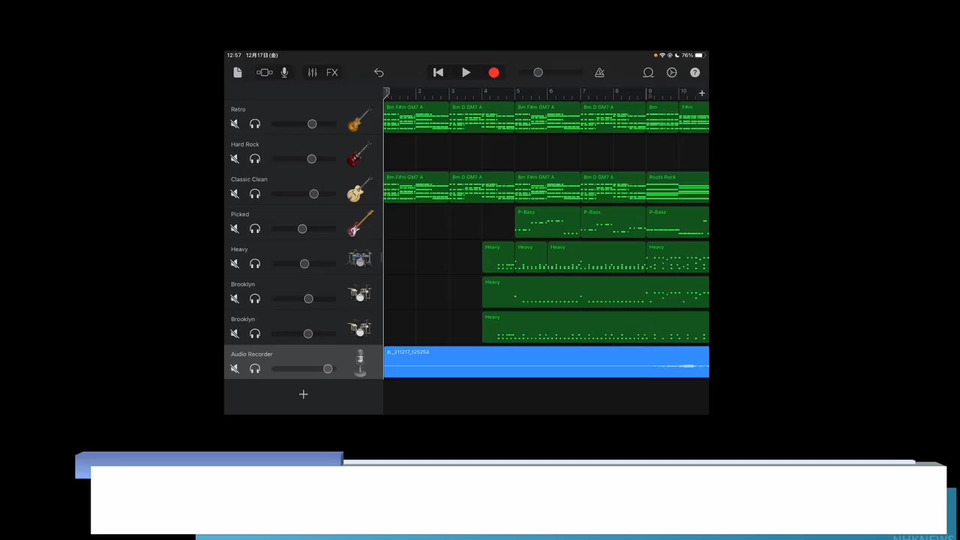Open song settings
This screenshot has width=960, height=540.
pyautogui.click(x=672, y=72)
